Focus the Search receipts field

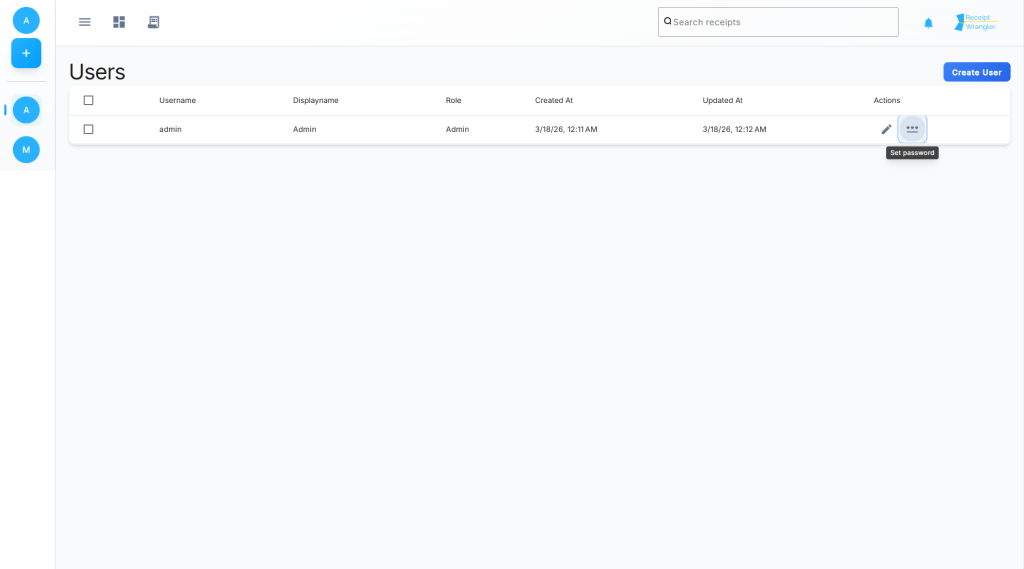(x=778, y=22)
